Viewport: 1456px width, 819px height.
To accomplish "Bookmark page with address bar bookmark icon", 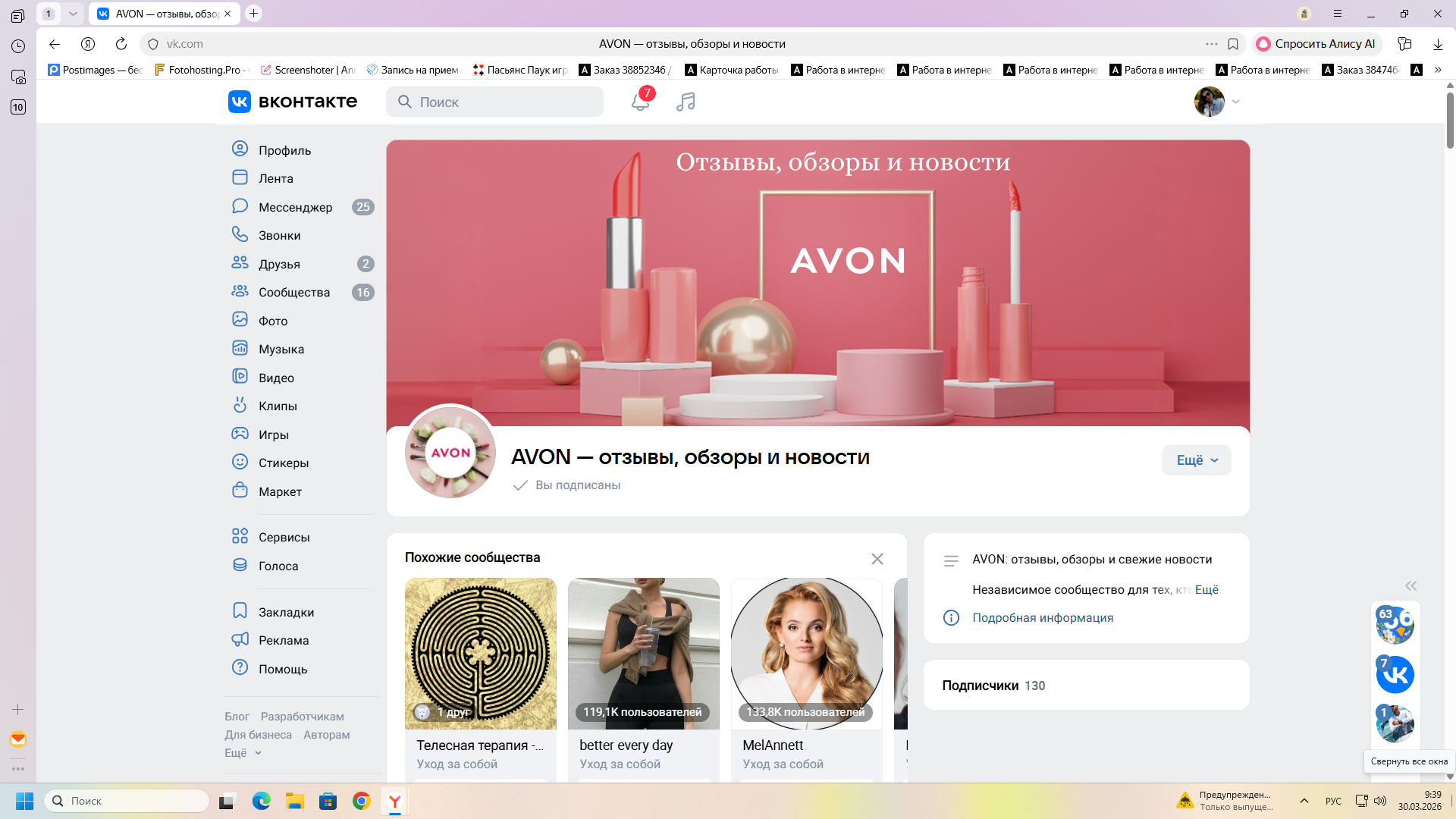I will point(1233,44).
